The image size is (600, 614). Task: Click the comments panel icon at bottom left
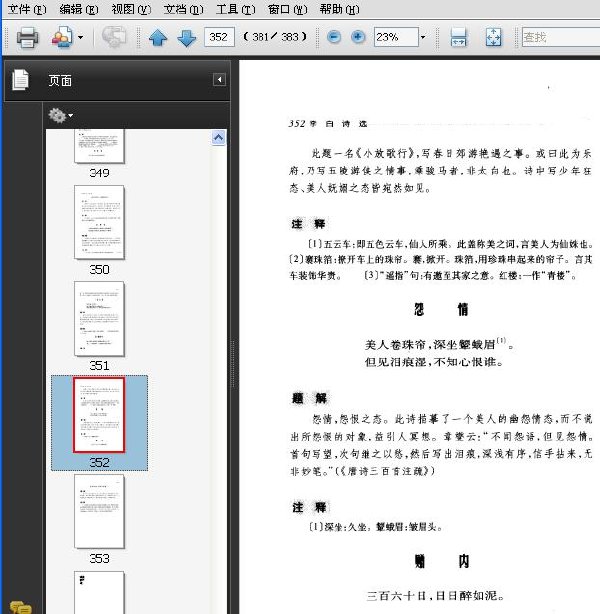coord(21,607)
